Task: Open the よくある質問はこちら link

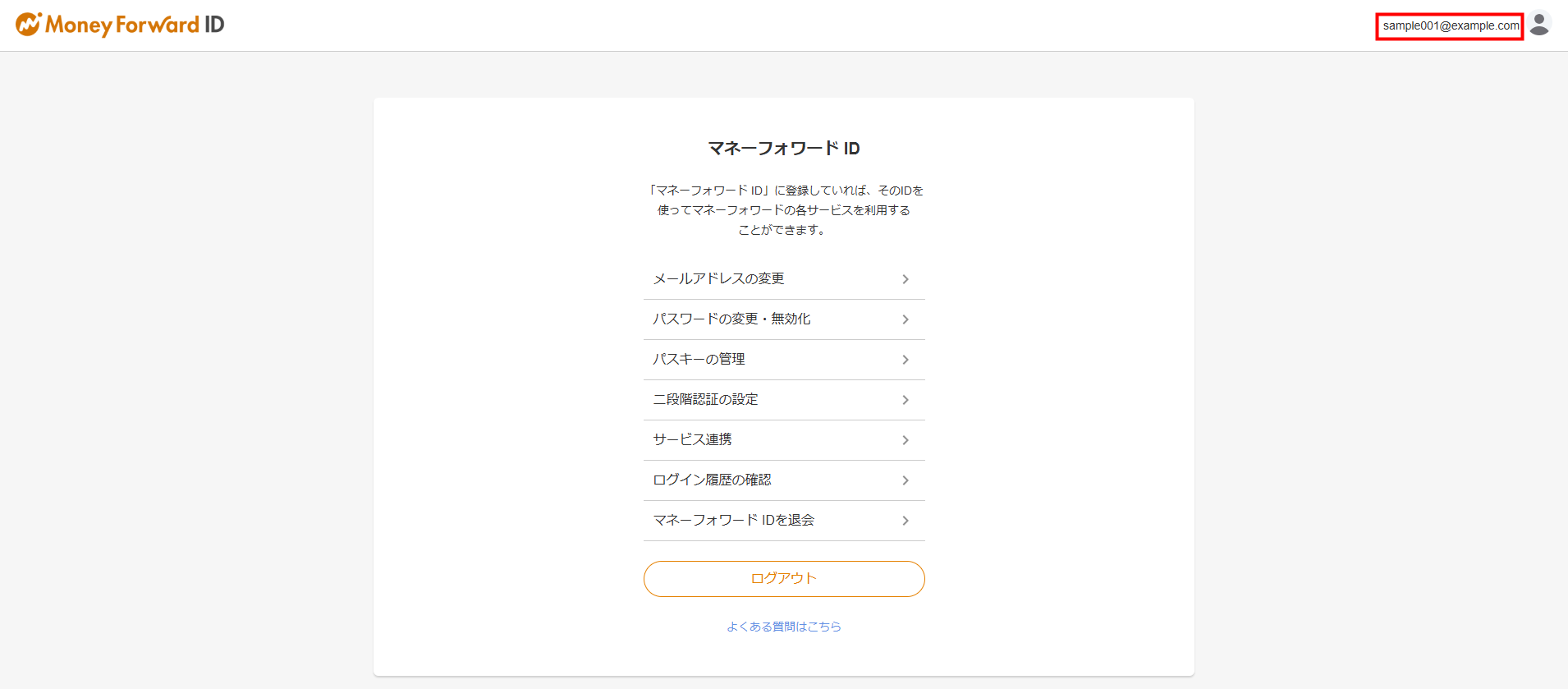Action: tap(784, 627)
